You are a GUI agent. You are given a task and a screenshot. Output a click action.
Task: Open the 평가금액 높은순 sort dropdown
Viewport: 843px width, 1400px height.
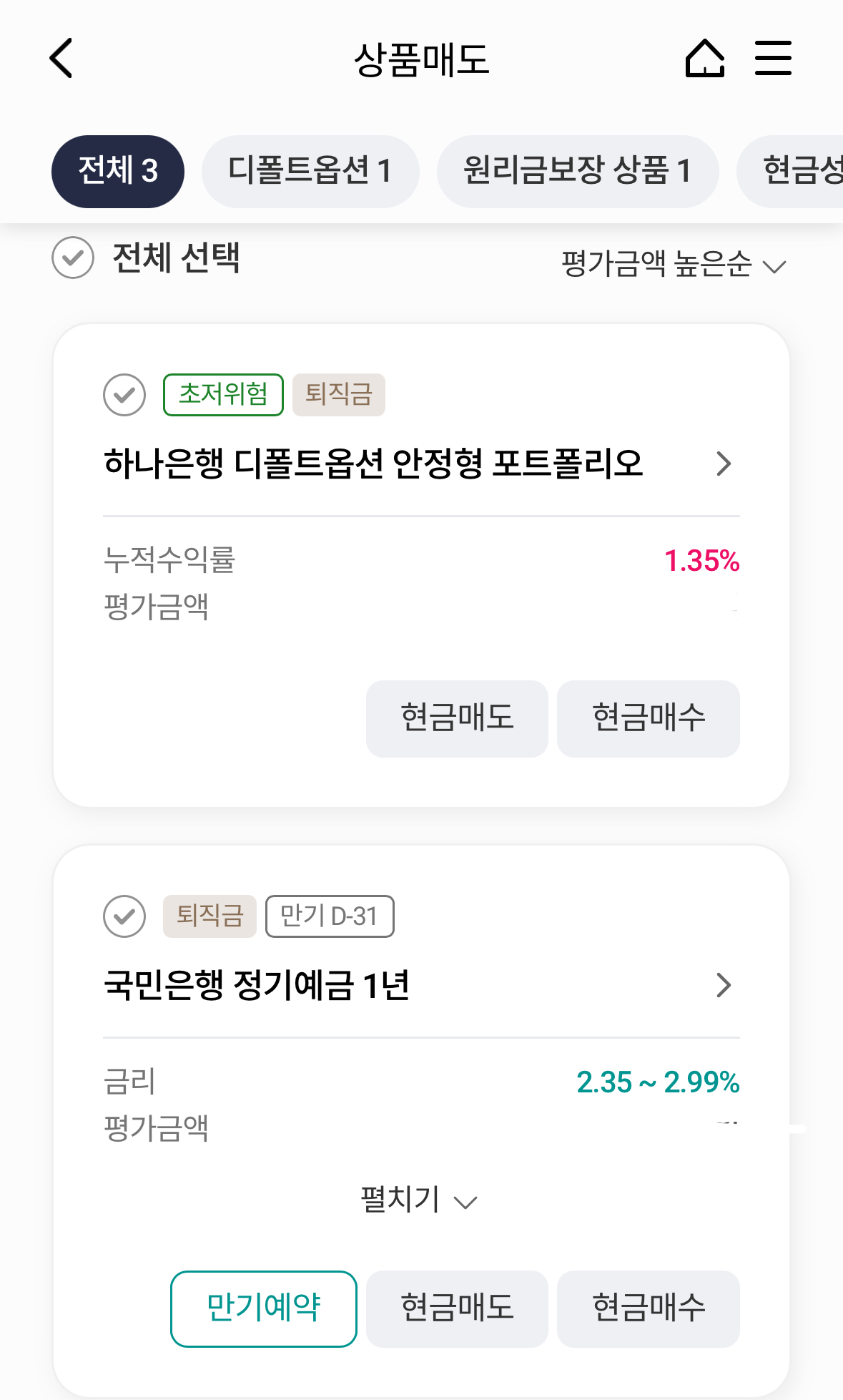pos(673,265)
